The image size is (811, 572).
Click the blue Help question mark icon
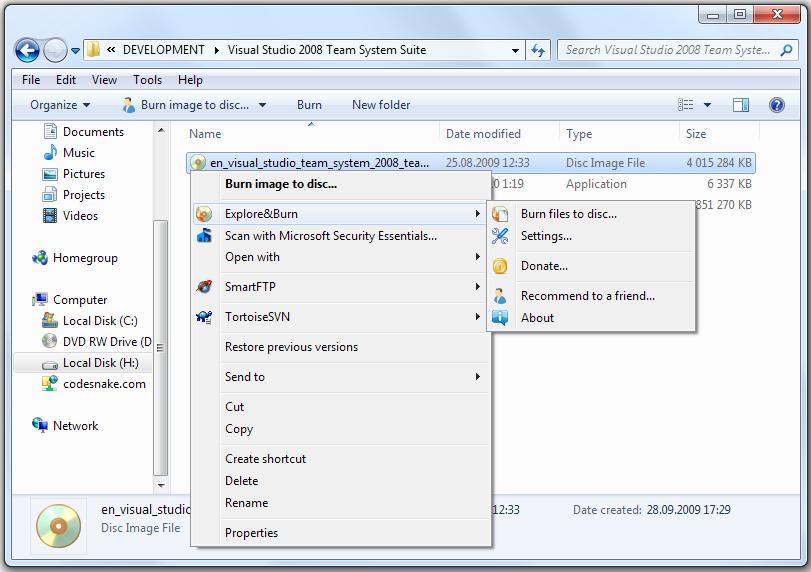[776, 105]
